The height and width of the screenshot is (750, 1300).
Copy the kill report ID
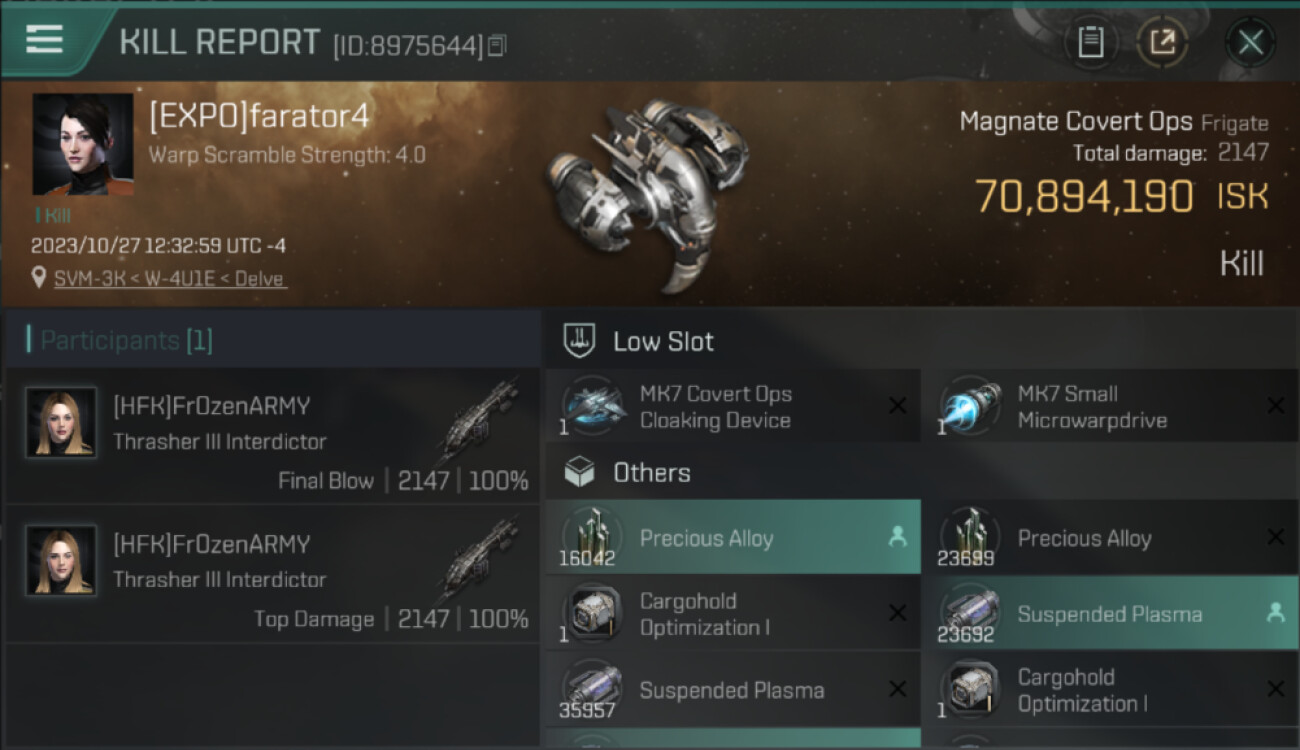coord(498,45)
